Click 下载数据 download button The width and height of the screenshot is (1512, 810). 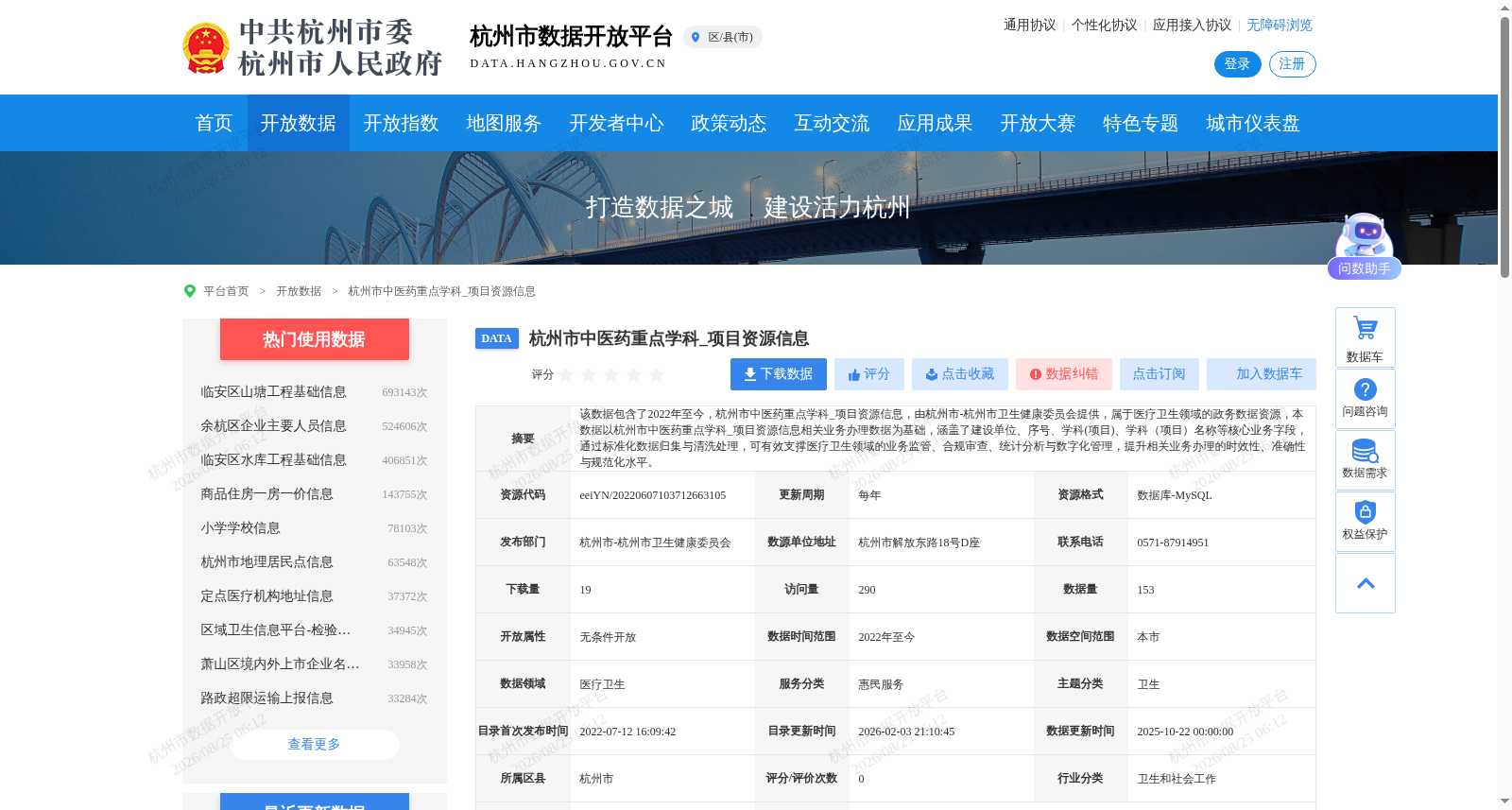779,374
